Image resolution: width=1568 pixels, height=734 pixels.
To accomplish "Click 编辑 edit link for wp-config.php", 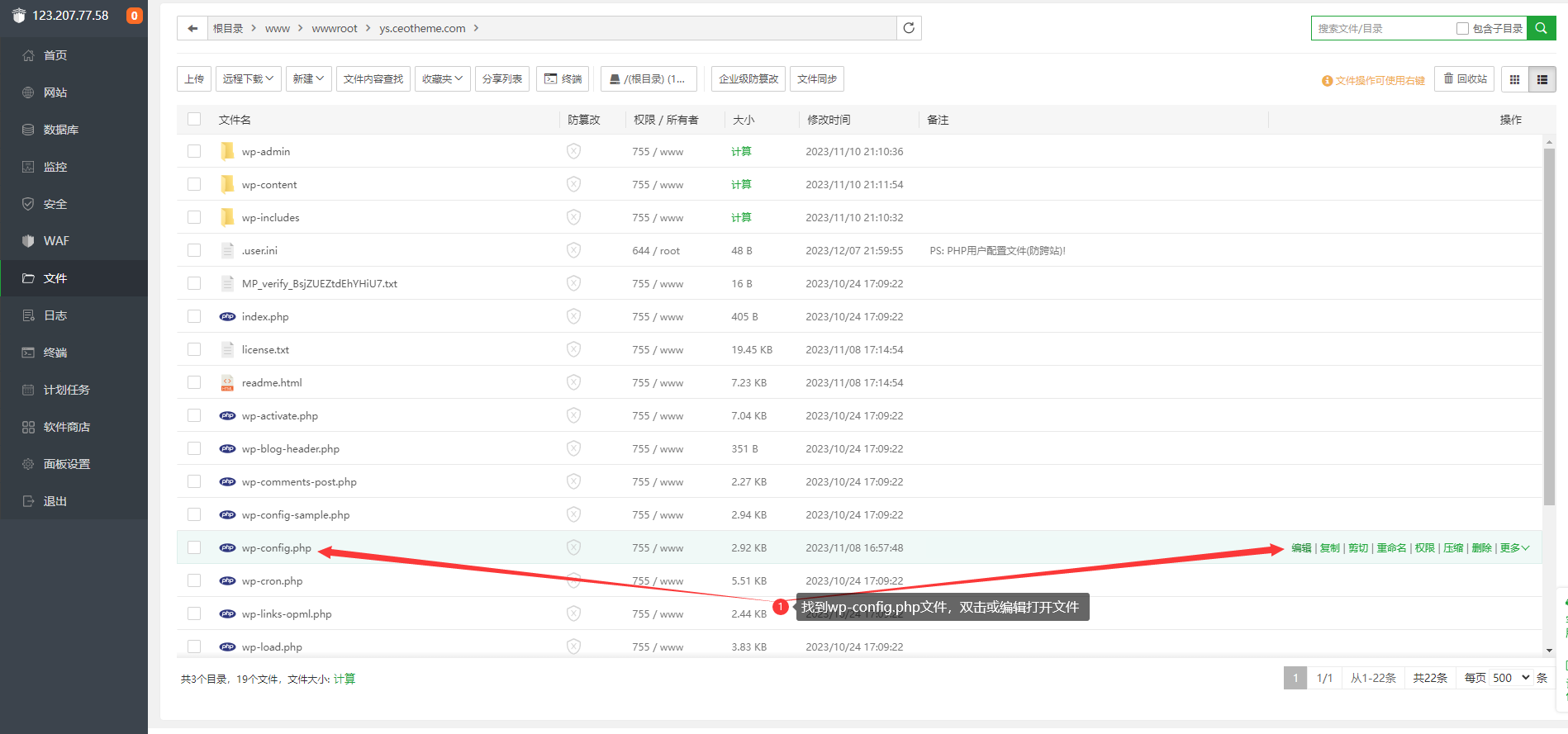I will pyautogui.click(x=1301, y=548).
